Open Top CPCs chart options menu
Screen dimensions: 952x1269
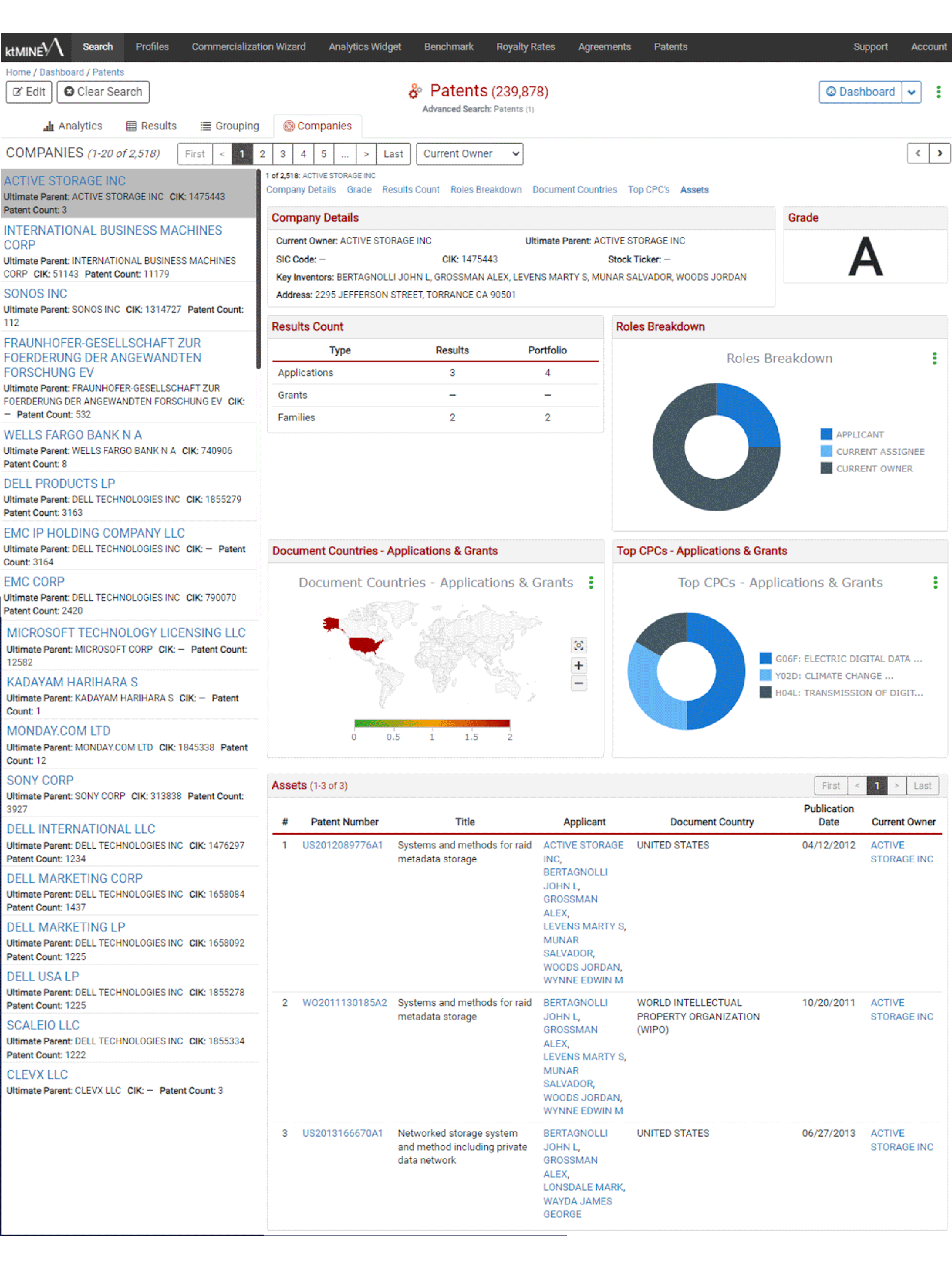click(935, 583)
